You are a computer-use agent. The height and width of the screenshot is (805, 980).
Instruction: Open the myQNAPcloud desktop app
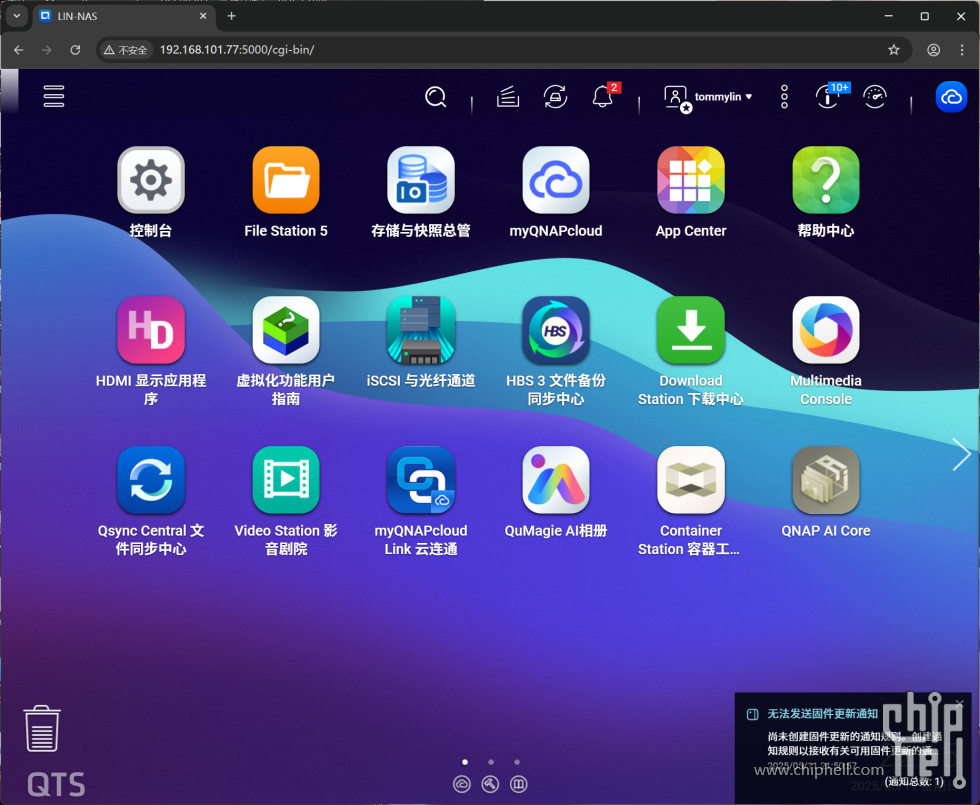(556, 180)
